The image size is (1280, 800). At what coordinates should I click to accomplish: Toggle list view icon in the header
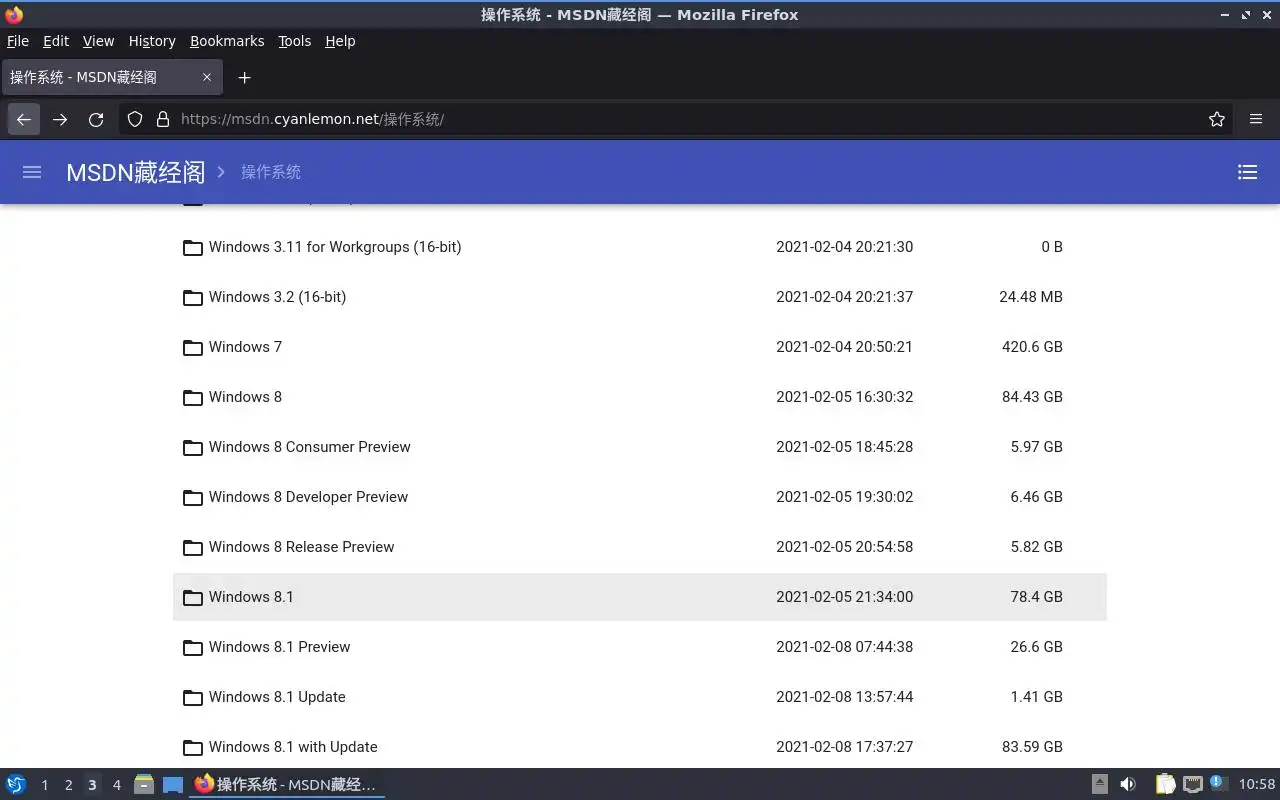click(1247, 172)
